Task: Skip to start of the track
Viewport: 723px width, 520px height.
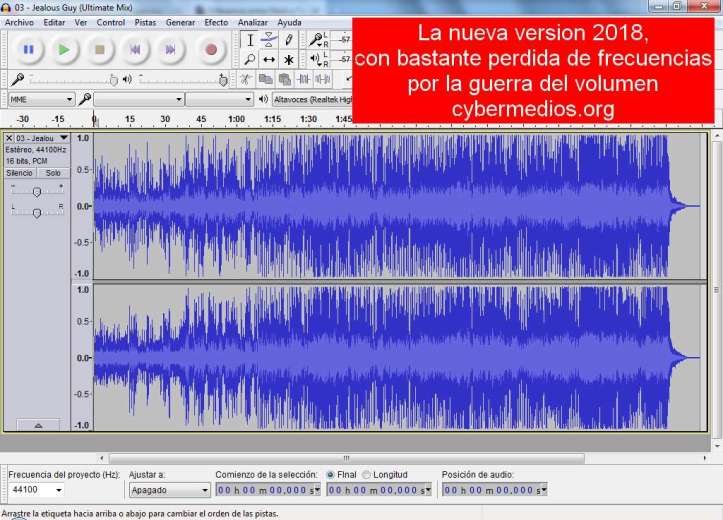Action: click(137, 49)
